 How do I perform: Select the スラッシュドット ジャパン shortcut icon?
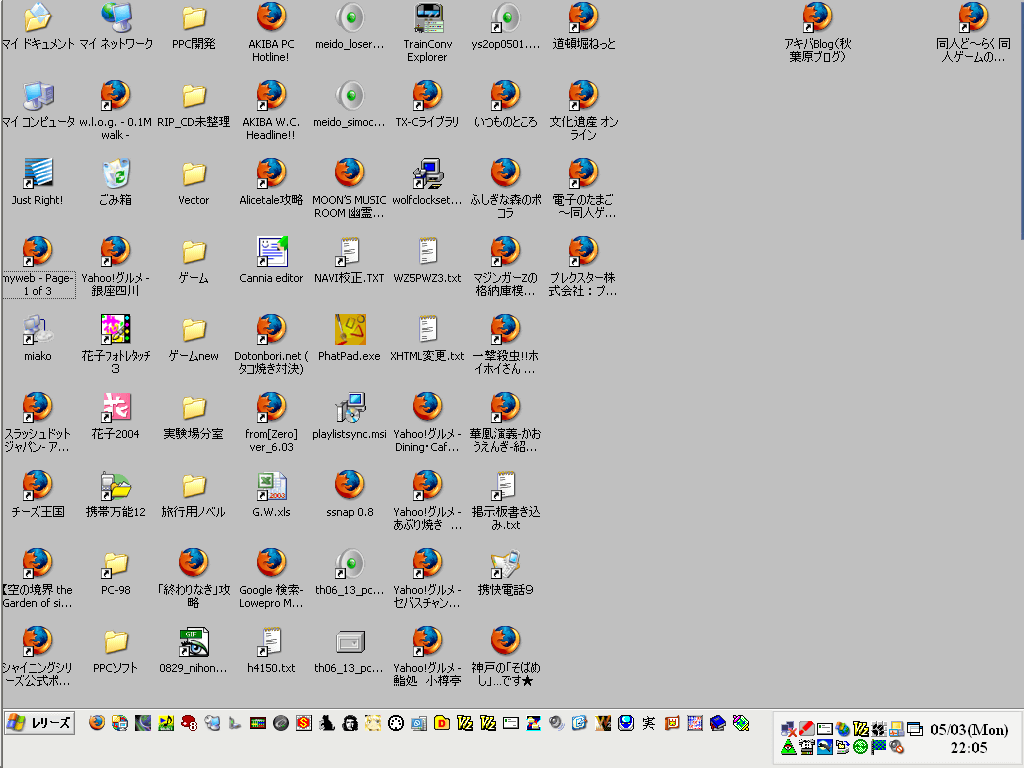[37, 408]
